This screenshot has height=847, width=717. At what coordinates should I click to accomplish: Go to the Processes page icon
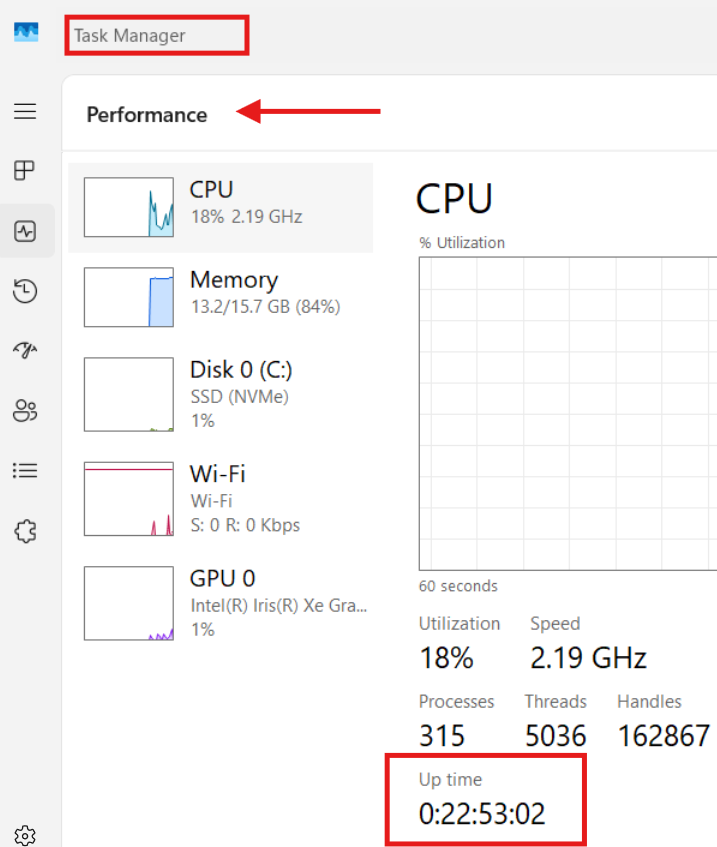pyautogui.click(x=25, y=171)
